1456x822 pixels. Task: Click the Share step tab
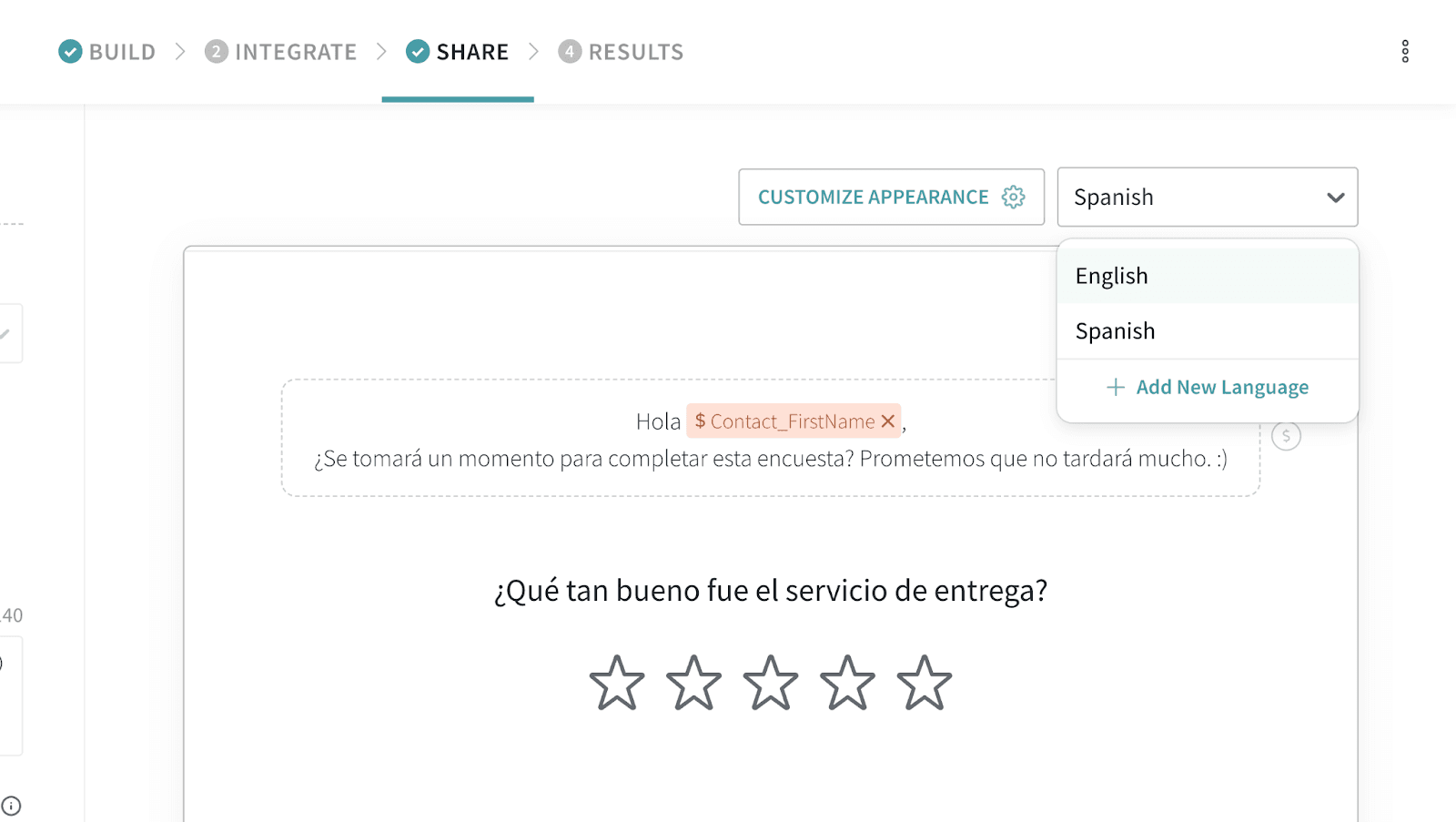click(458, 52)
